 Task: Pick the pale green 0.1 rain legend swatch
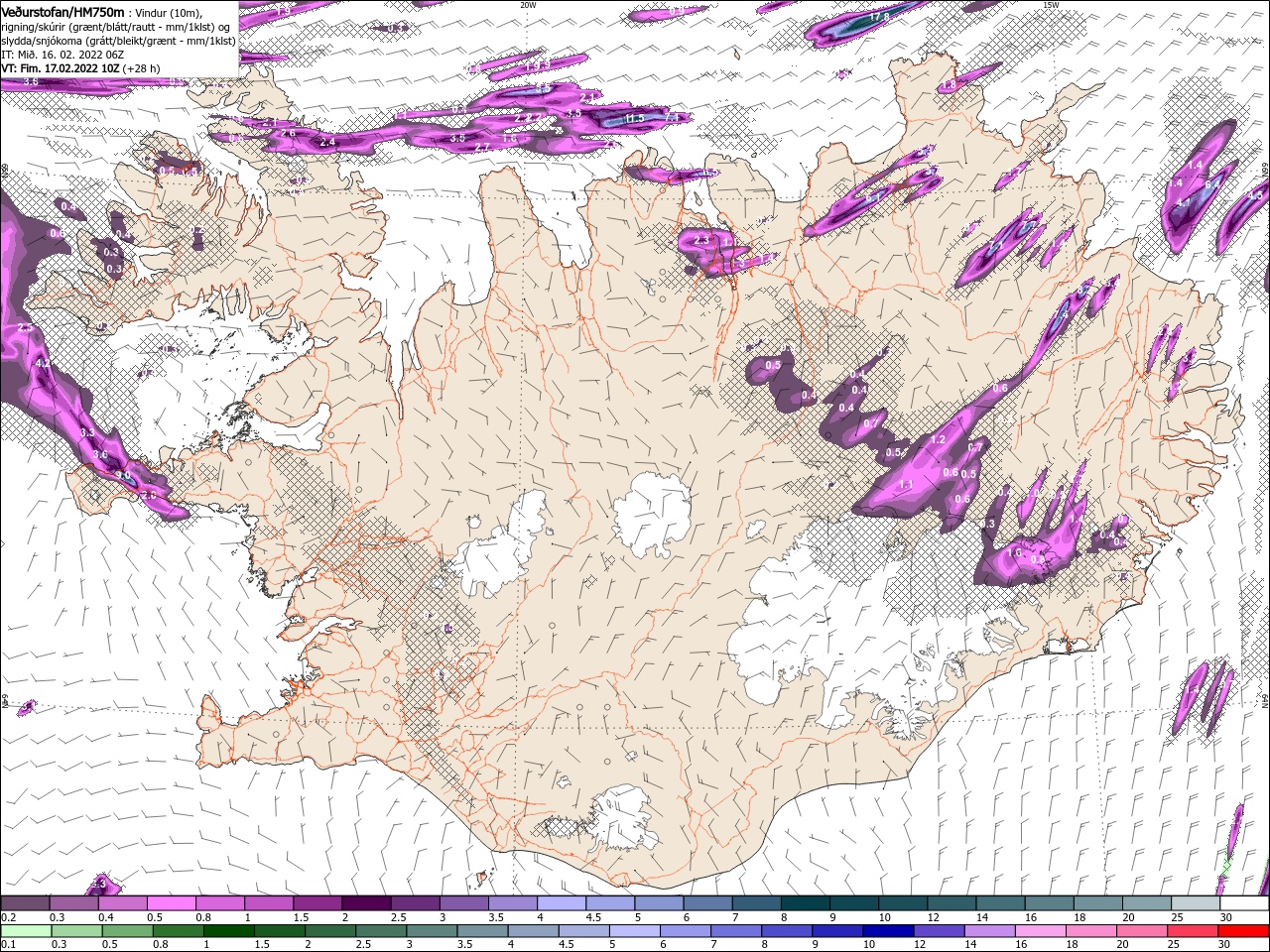tap(25, 930)
